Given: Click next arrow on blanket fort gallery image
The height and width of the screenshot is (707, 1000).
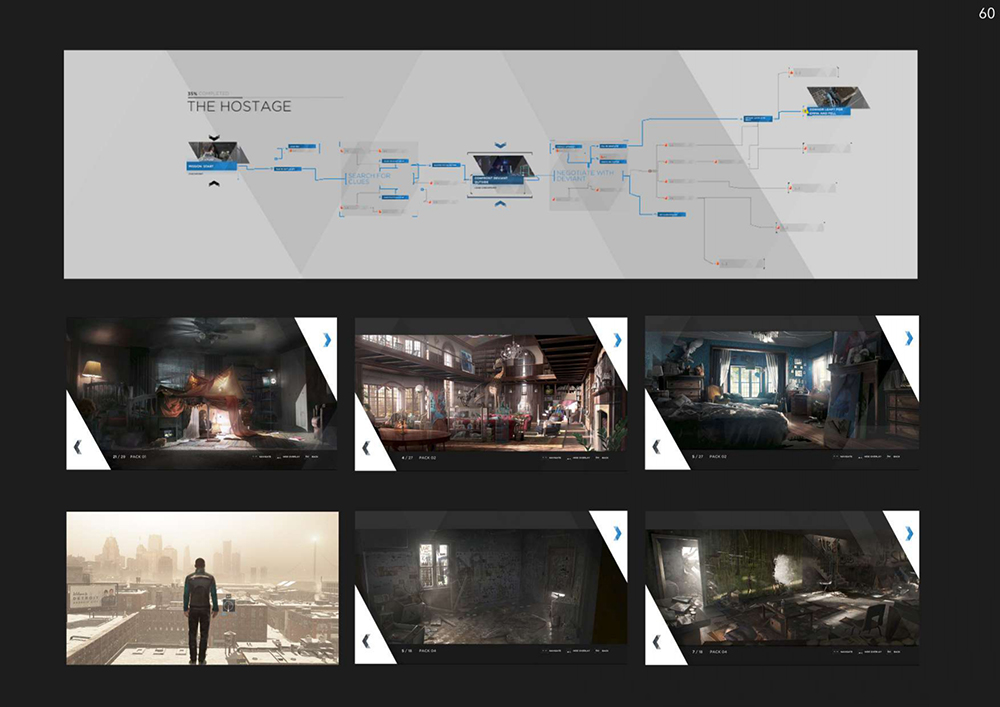Looking at the screenshot, I should pos(327,340).
